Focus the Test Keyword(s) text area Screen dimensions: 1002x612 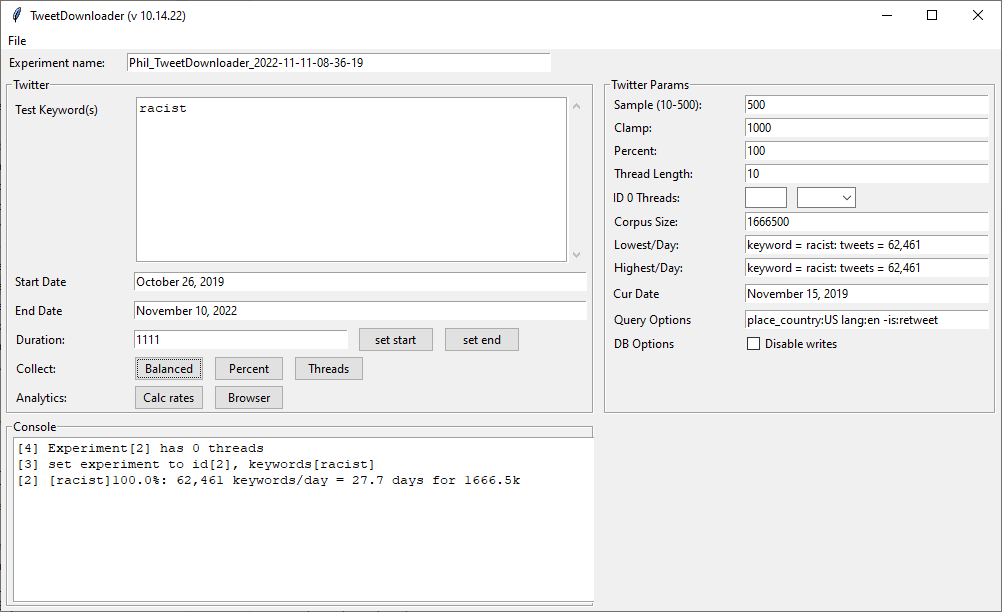(x=350, y=180)
